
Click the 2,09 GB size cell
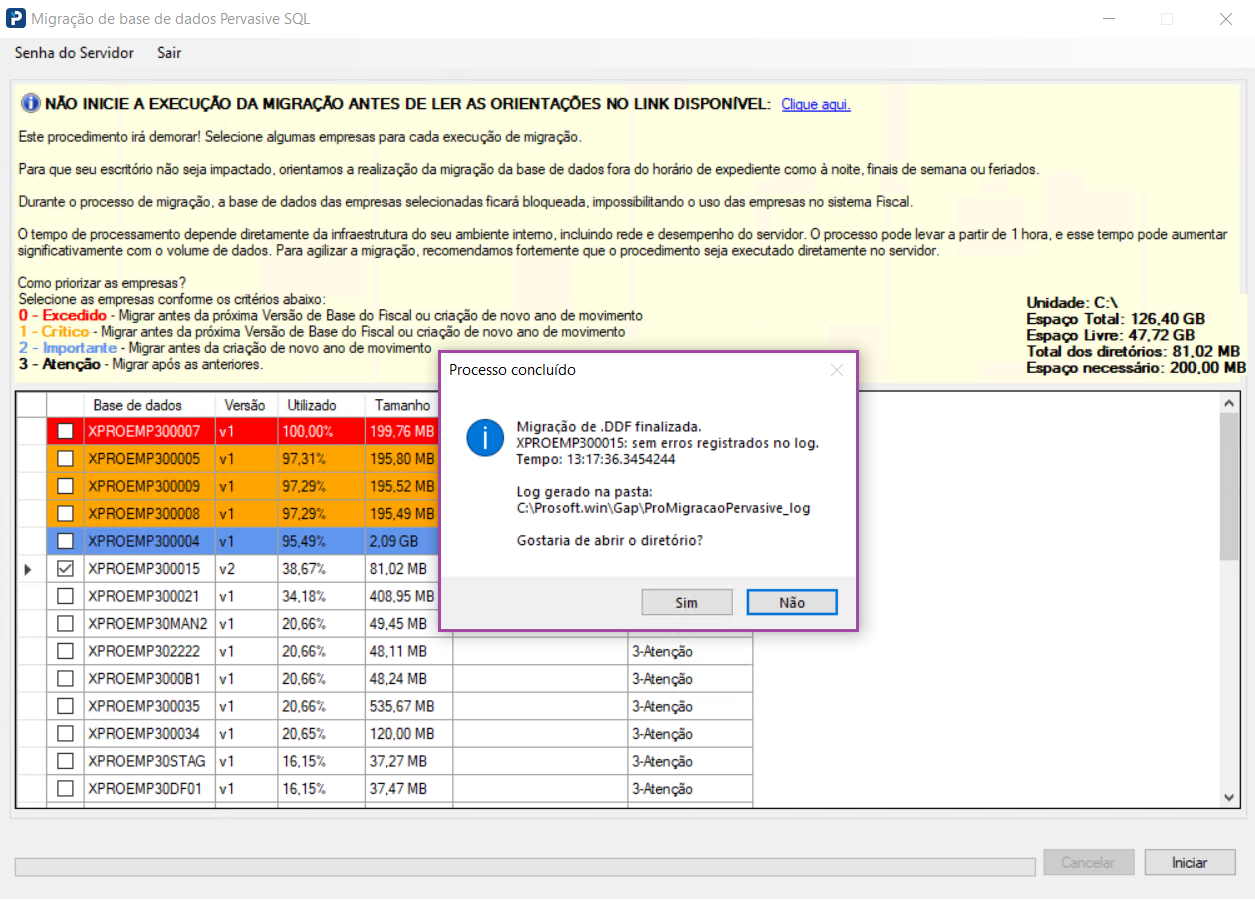coord(403,541)
